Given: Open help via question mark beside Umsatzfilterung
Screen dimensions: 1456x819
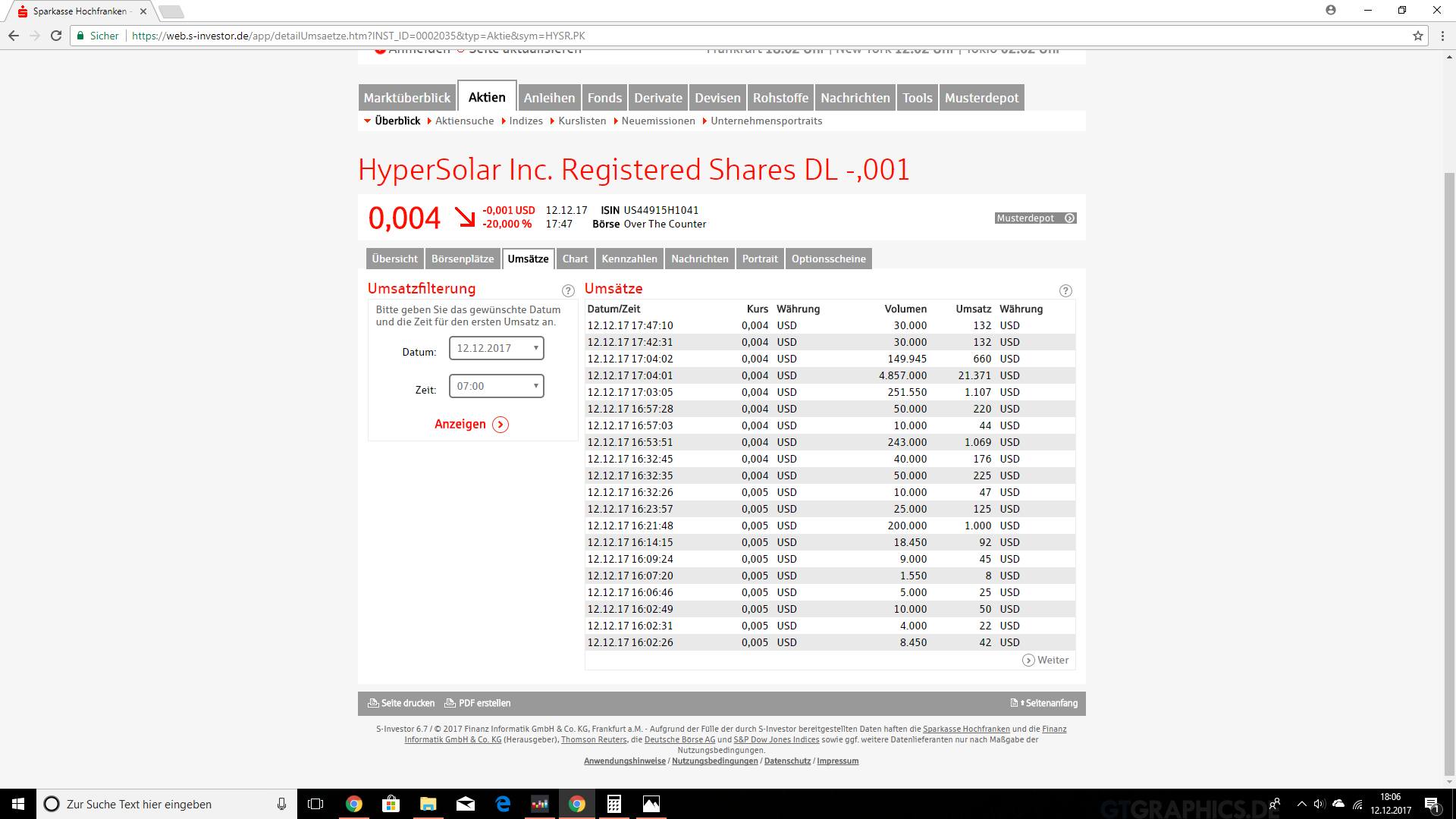Looking at the screenshot, I should (x=568, y=290).
